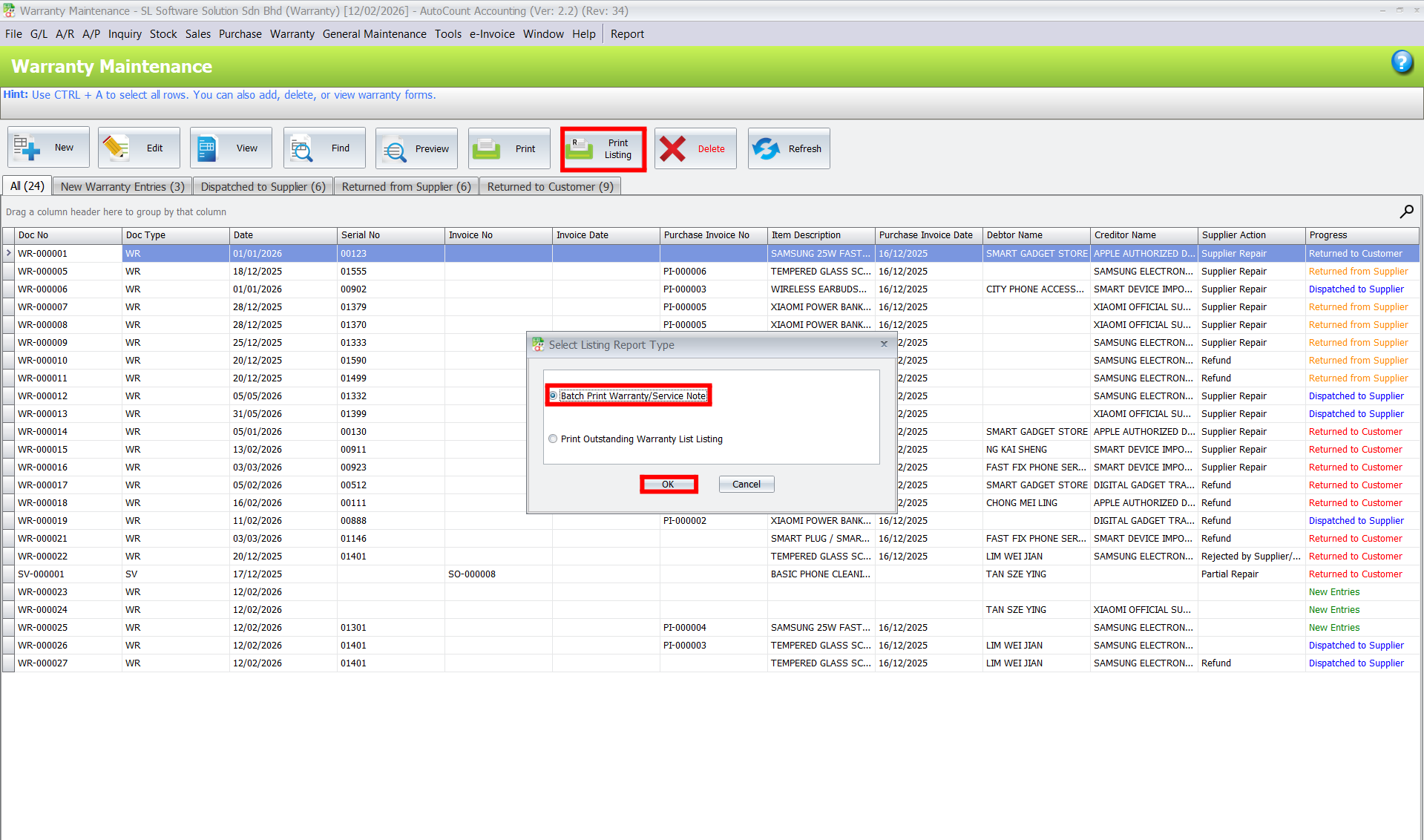The width and height of the screenshot is (1424, 840).
Task: Select Batch Print Warranty/Service Note option
Action: pos(554,396)
